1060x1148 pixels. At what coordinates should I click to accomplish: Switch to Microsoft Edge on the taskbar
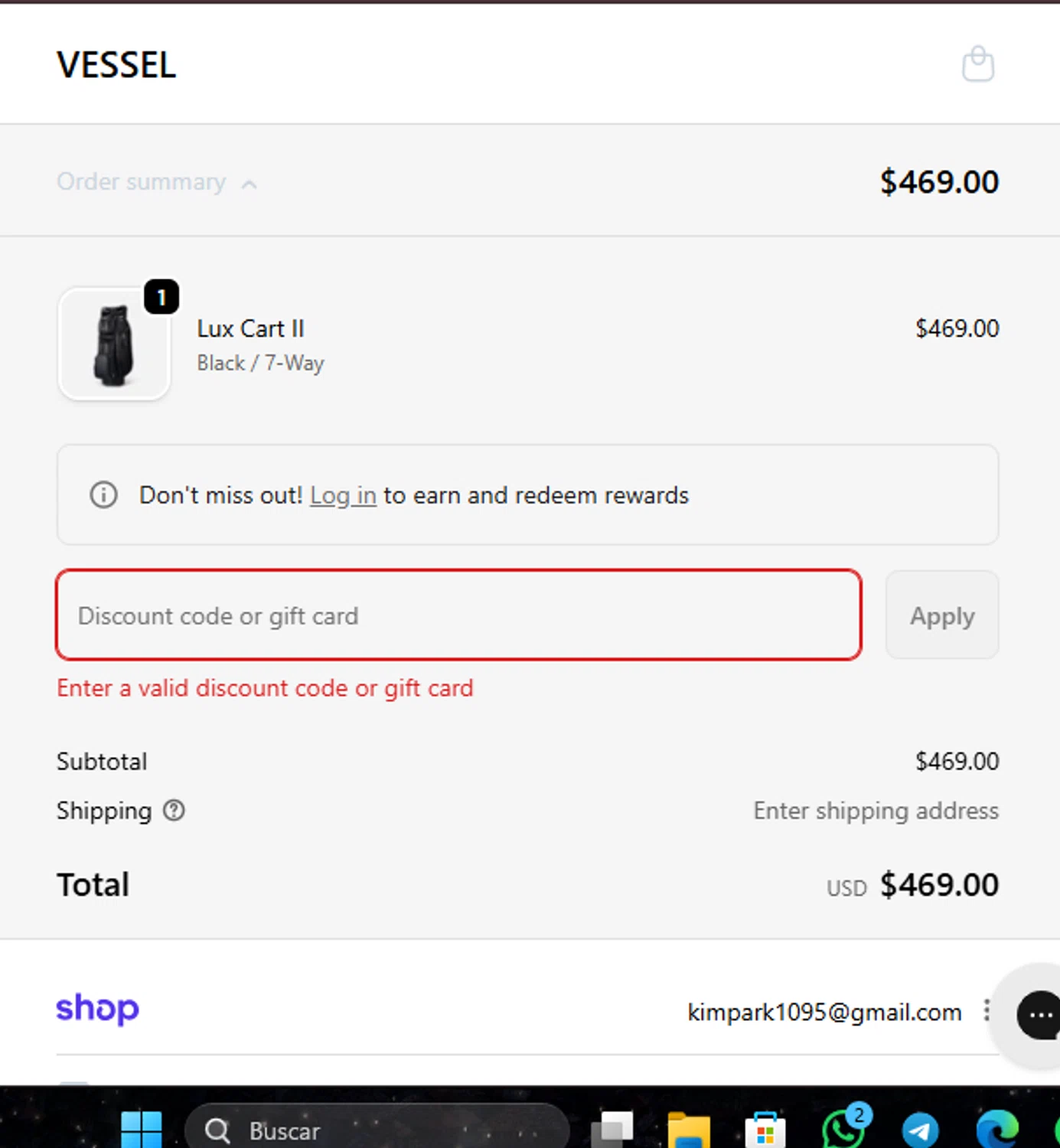(997, 1130)
